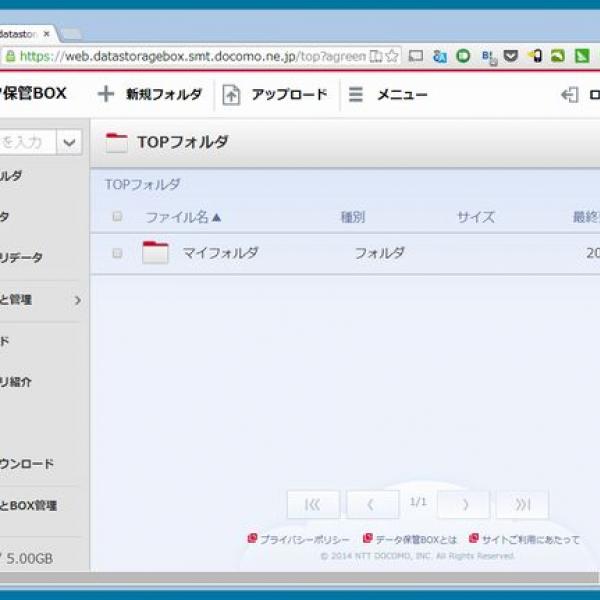
Task: Go to previous page button
Action: pyautogui.click(x=372, y=505)
